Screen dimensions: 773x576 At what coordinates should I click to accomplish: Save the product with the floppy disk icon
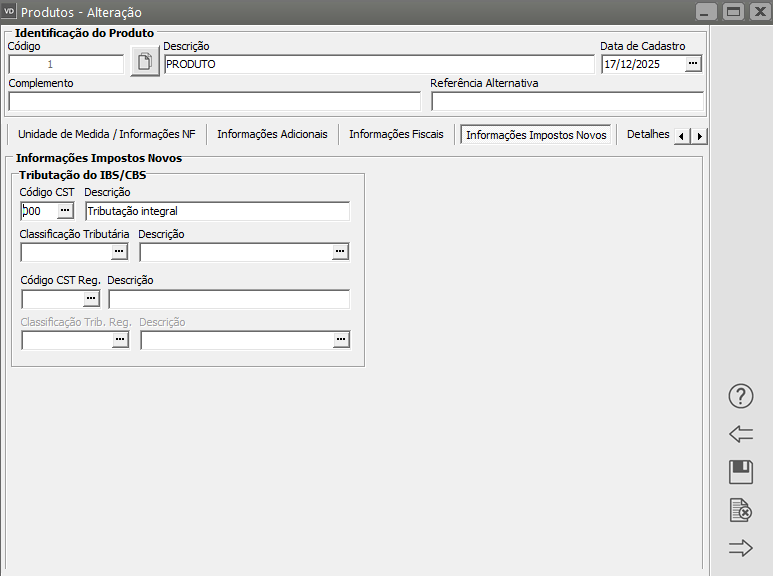740,472
